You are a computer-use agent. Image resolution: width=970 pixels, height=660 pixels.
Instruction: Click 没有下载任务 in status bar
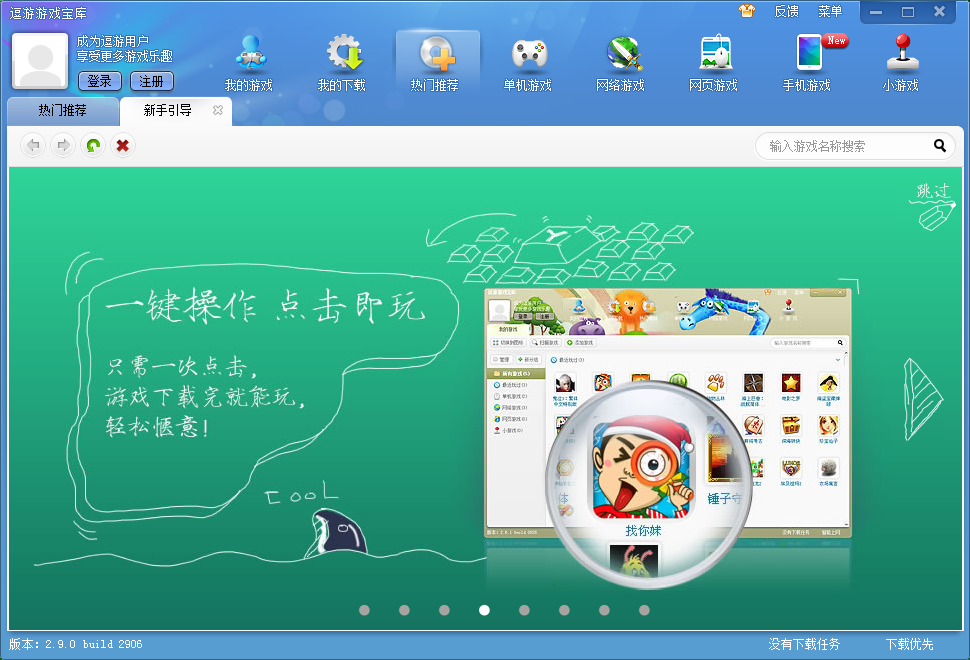tap(804, 645)
